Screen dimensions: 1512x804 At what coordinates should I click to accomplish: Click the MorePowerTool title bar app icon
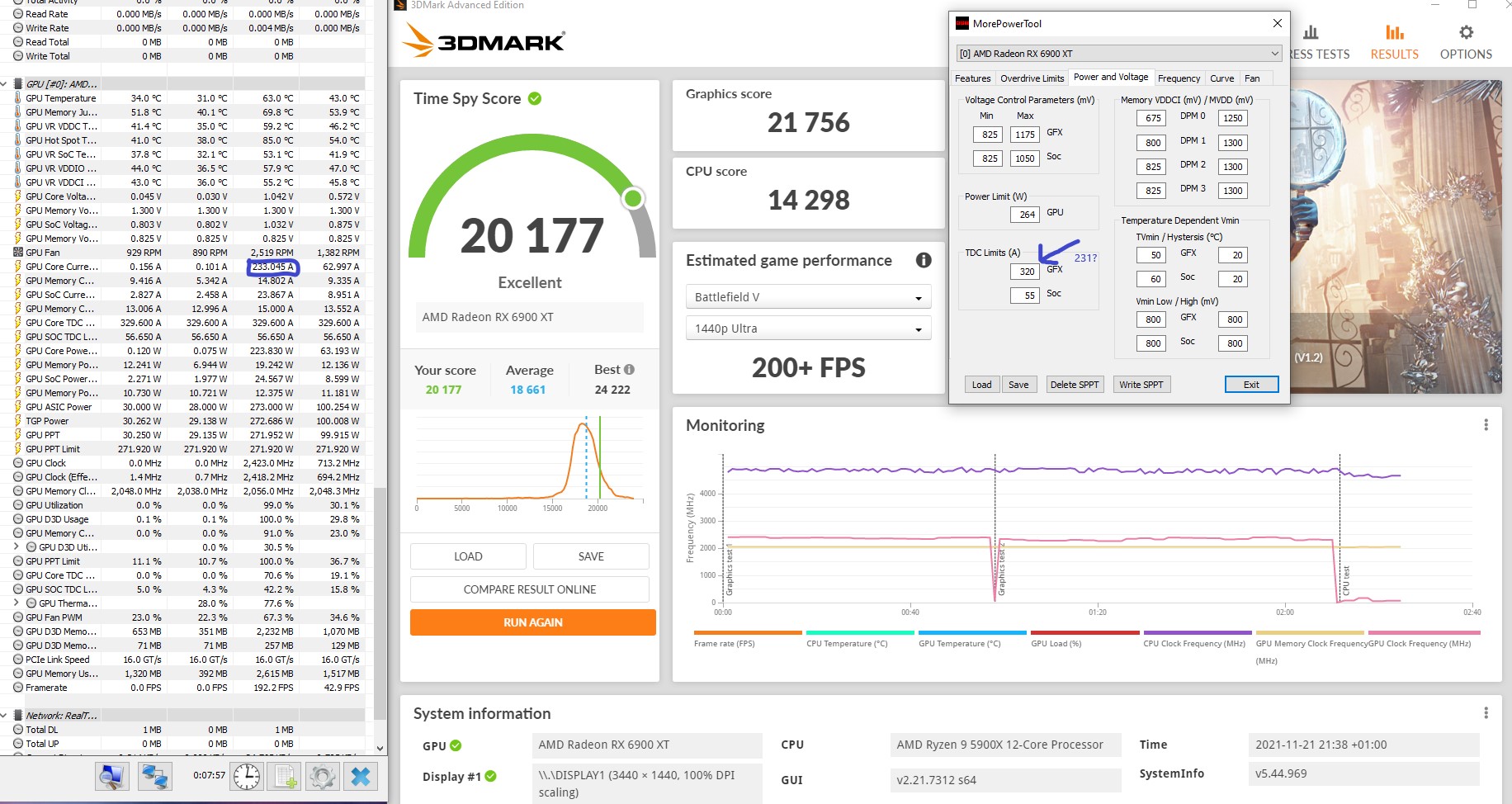(x=962, y=23)
